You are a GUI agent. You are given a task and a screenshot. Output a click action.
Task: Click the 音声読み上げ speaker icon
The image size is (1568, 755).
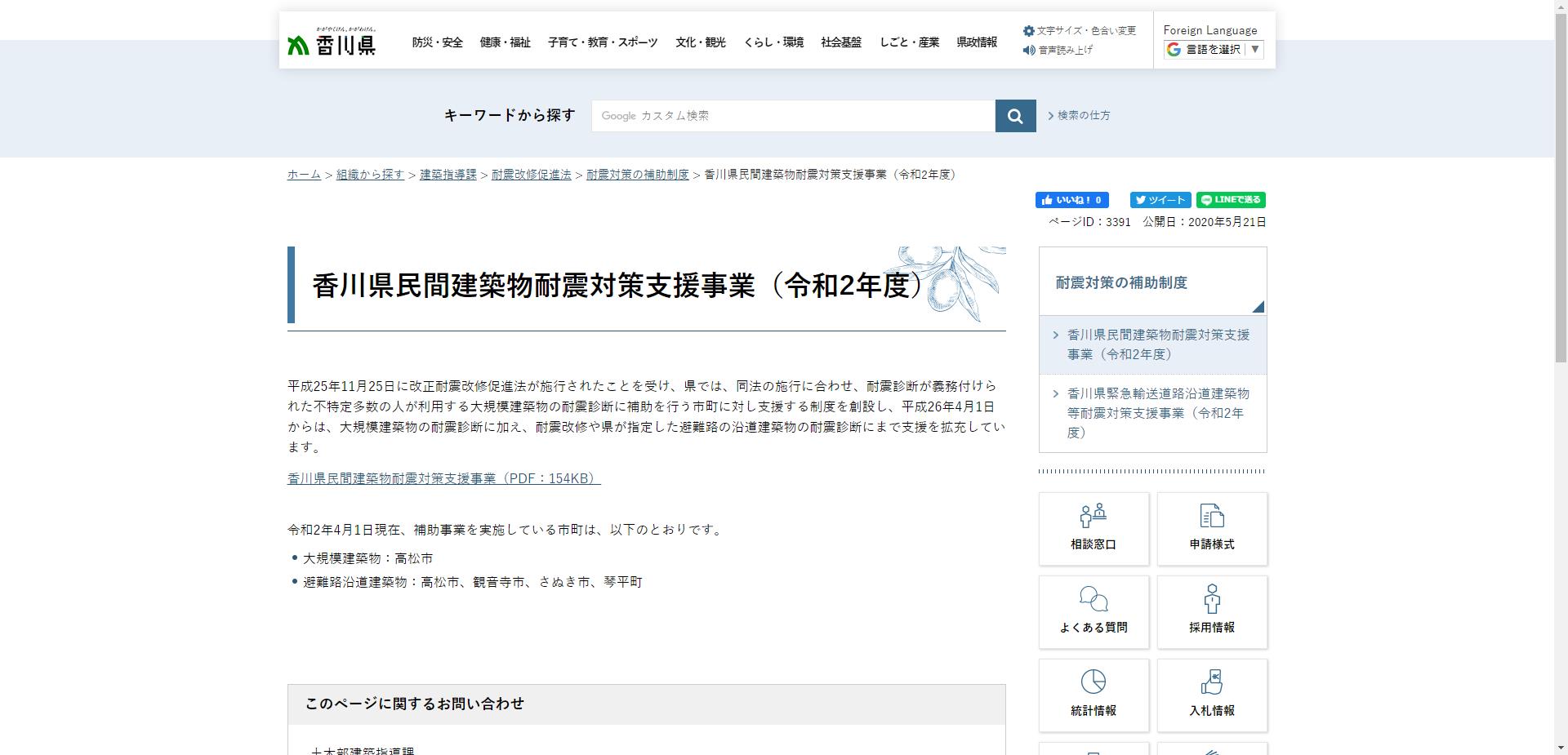pyautogui.click(x=1029, y=50)
